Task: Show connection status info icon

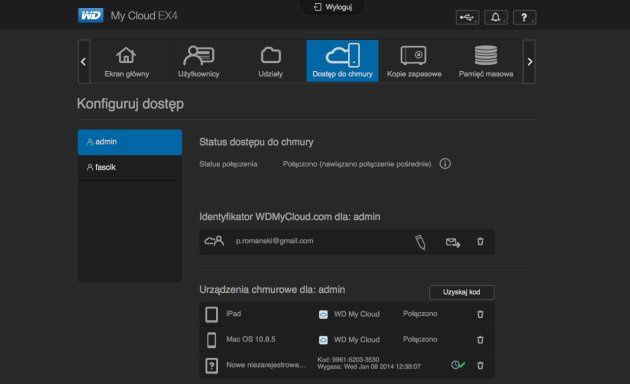Action: [x=445, y=163]
